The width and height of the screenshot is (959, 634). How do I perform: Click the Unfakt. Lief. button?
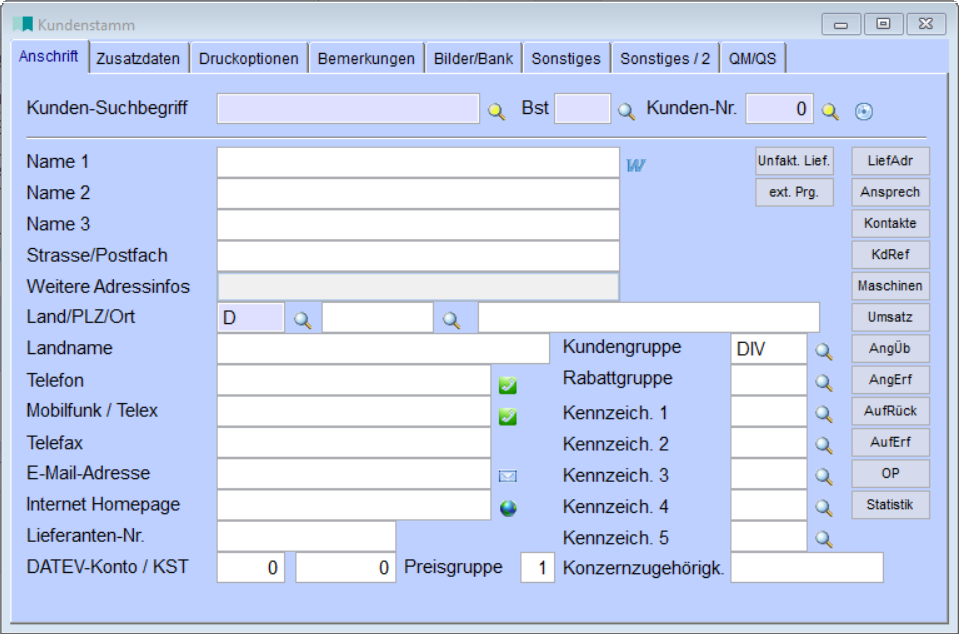pos(794,161)
